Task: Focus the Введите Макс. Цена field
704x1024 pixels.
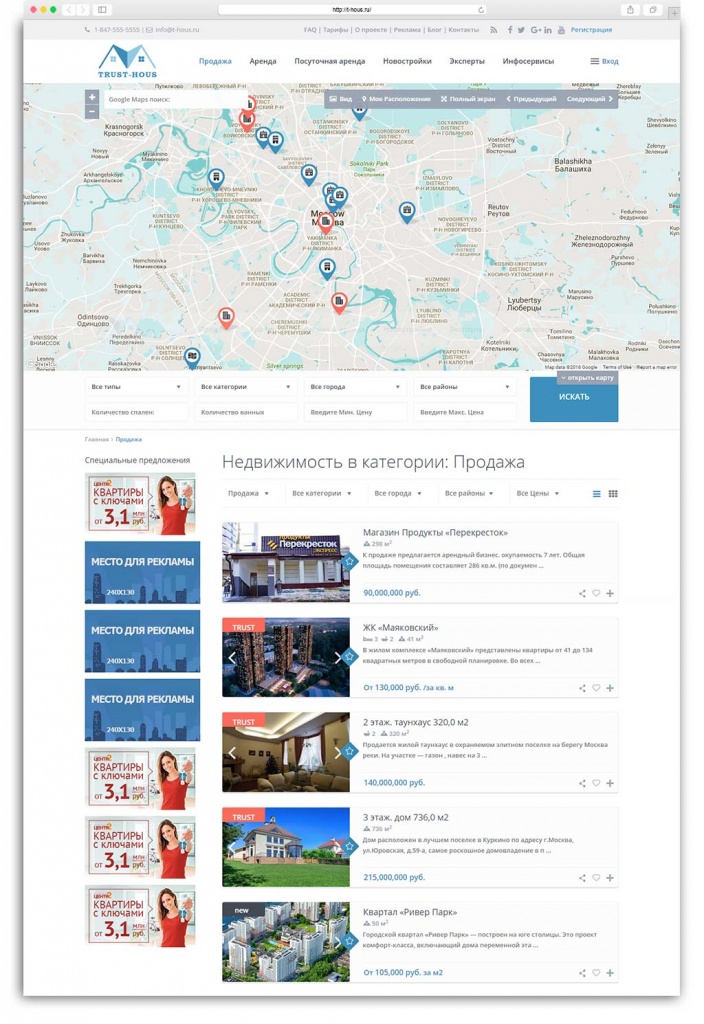Action: pos(465,412)
